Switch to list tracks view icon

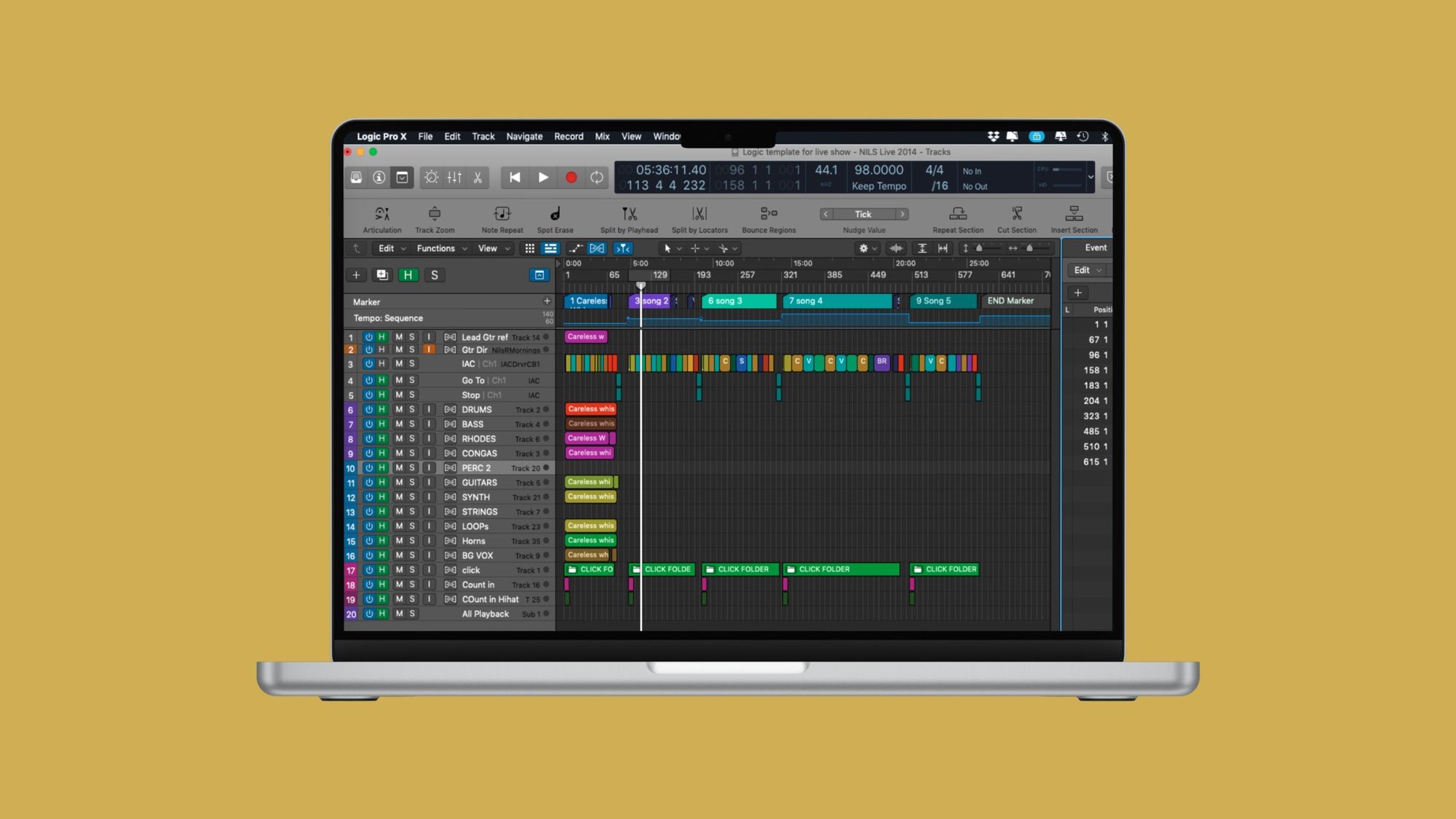click(550, 249)
